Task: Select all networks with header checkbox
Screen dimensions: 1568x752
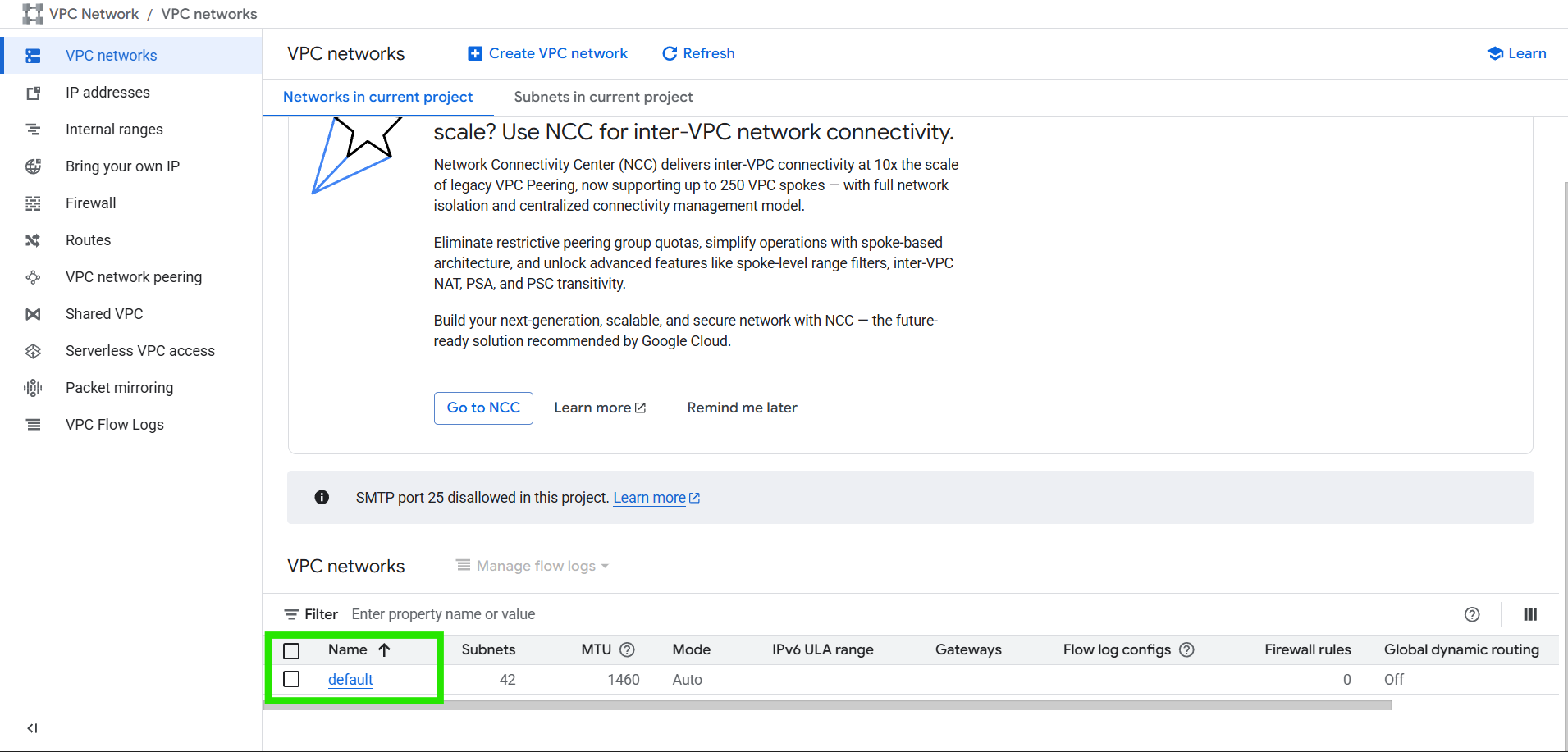Action: pyautogui.click(x=291, y=650)
